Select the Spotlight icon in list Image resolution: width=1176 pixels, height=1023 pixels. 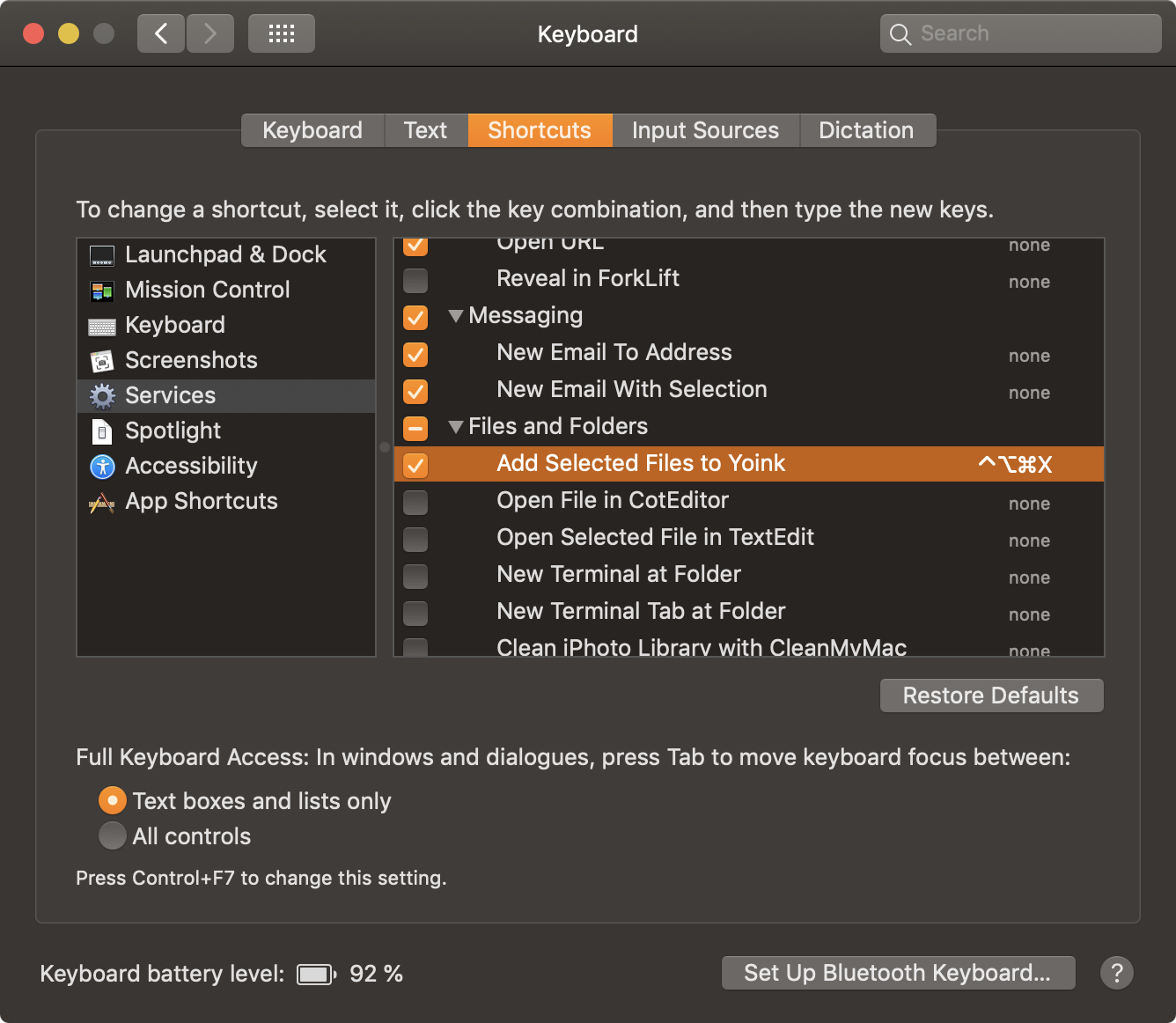[102, 431]
